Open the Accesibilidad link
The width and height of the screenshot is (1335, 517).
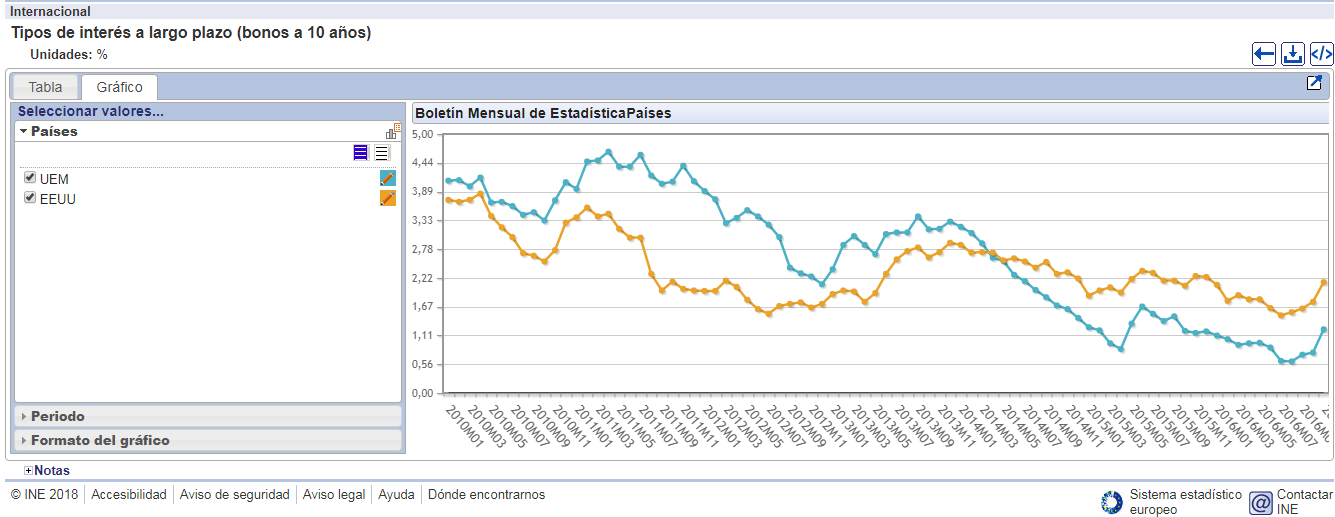click(129, 494)
